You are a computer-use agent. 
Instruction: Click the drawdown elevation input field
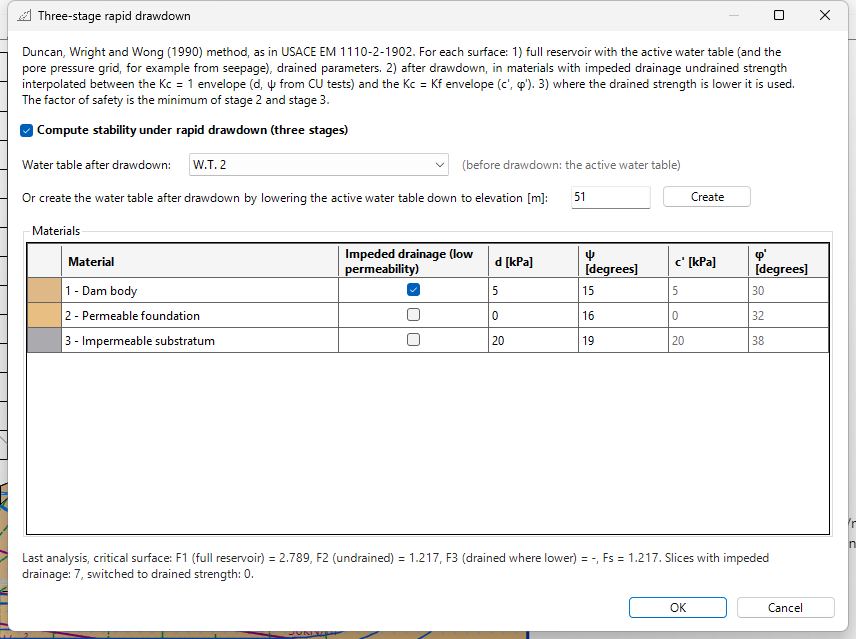[611, 197]
